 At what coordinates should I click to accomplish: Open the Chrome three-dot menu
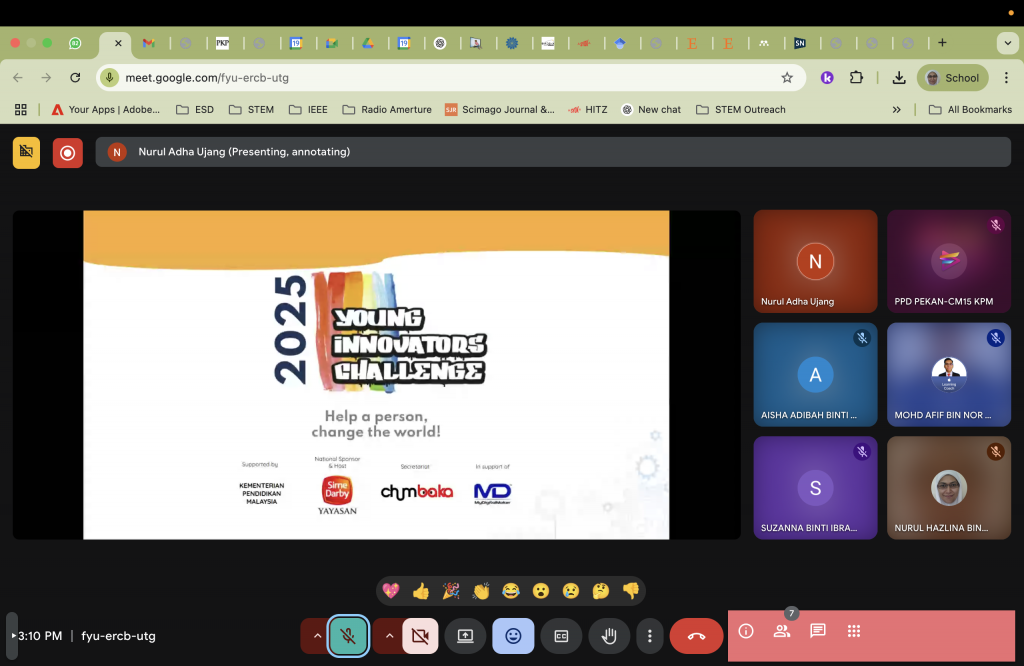tap(1006, 78)
